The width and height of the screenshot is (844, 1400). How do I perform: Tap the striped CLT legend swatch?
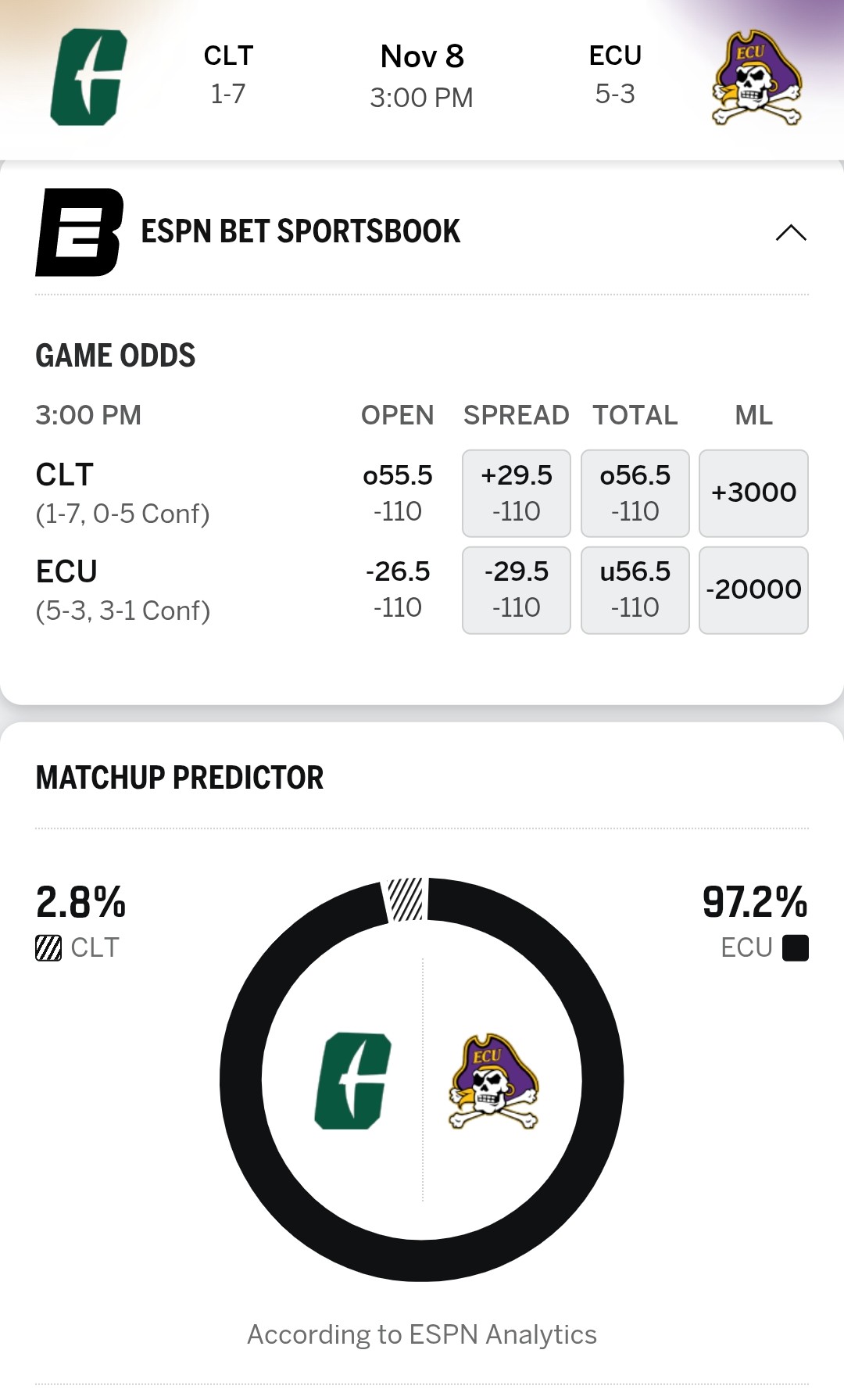tap(48, 947)
